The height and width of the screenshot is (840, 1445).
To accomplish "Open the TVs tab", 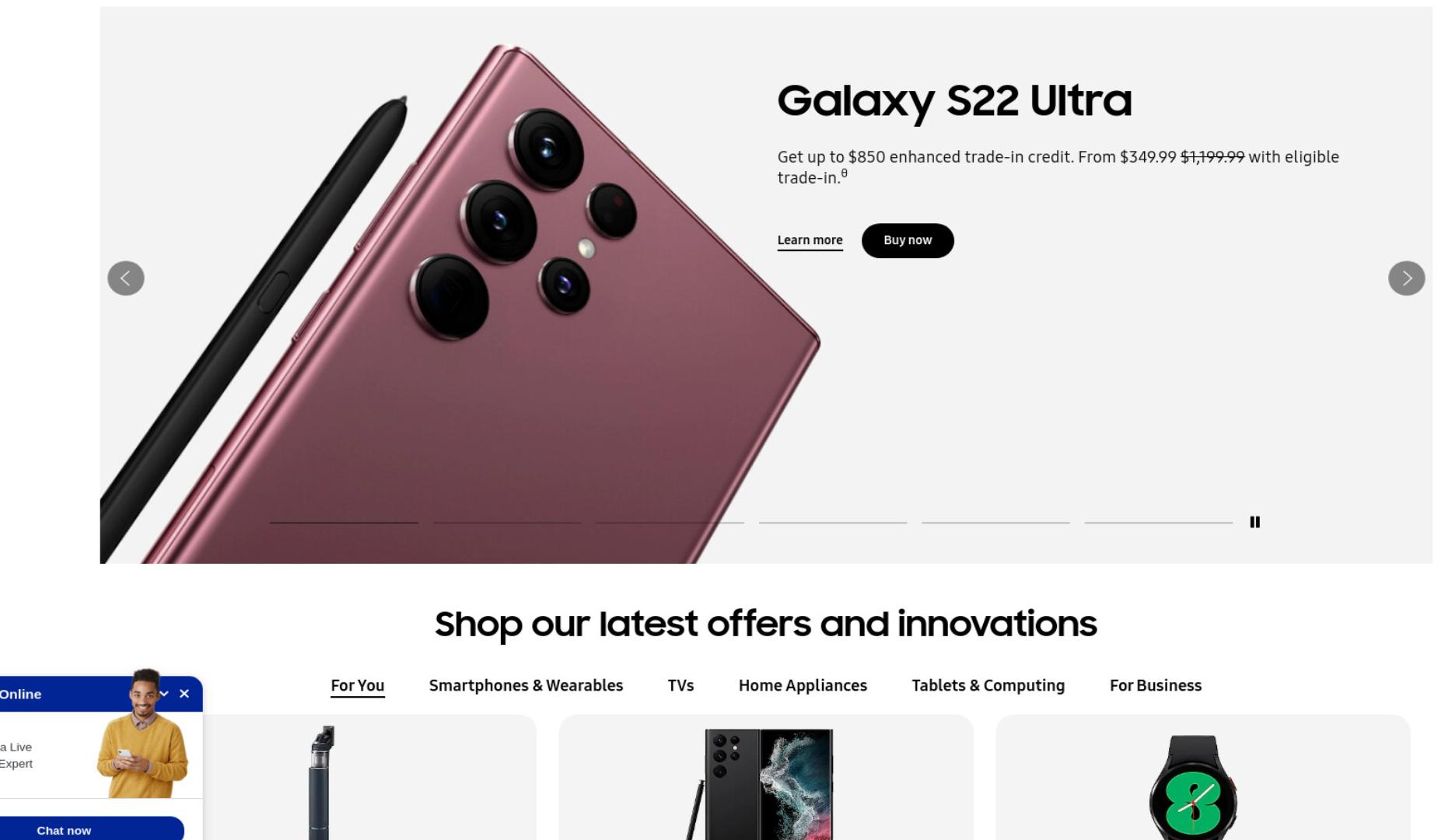I will point(681,686).
